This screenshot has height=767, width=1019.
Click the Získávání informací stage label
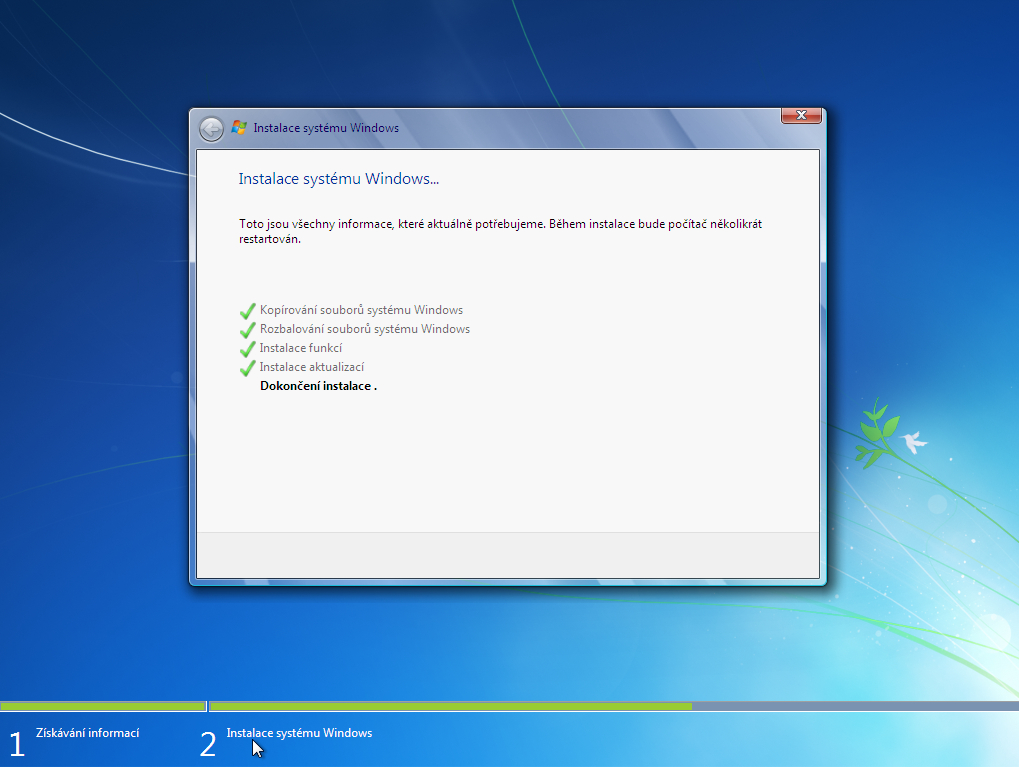tap(89, 732)
